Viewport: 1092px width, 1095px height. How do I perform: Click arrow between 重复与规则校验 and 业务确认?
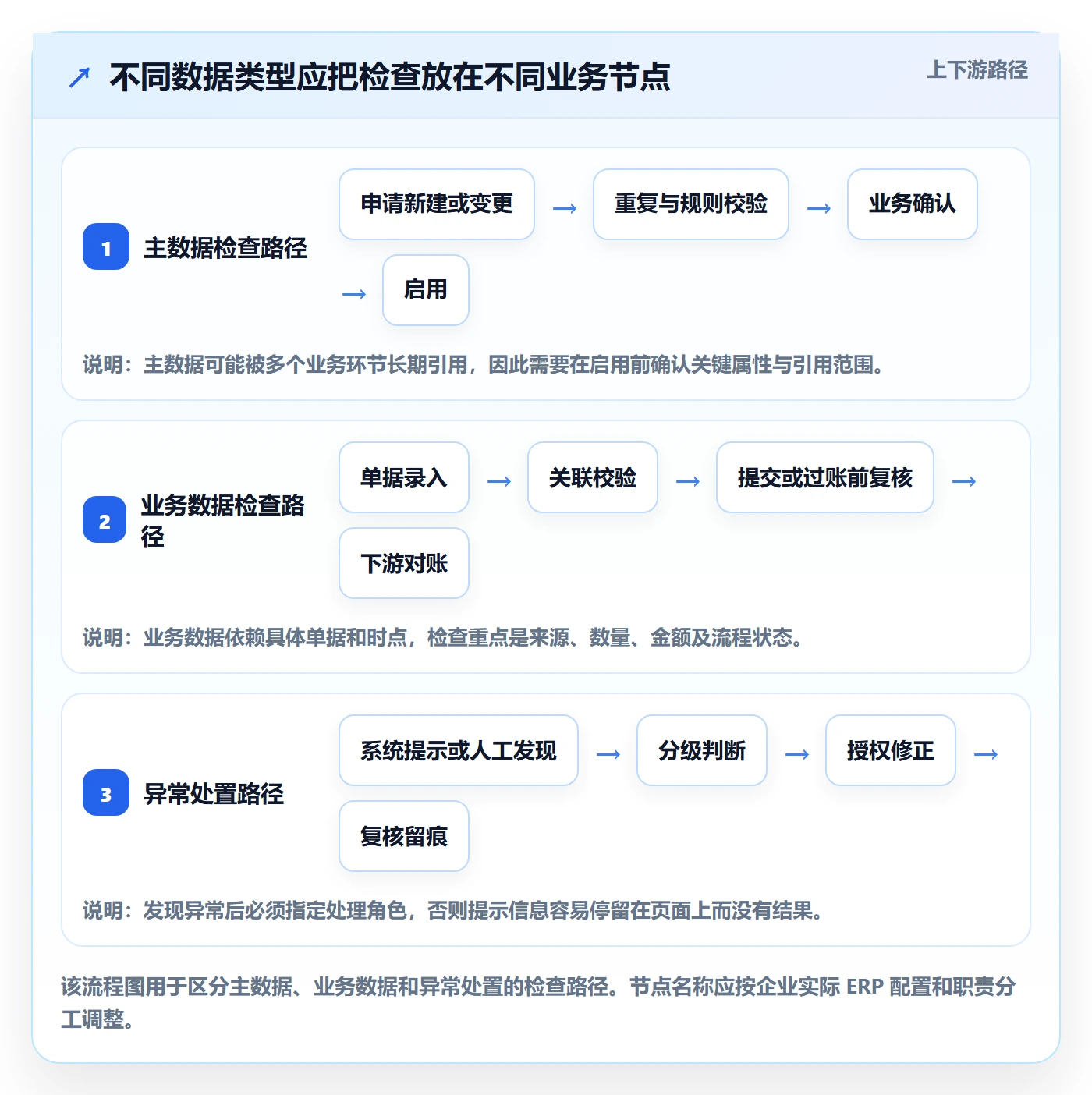(819, 208)
